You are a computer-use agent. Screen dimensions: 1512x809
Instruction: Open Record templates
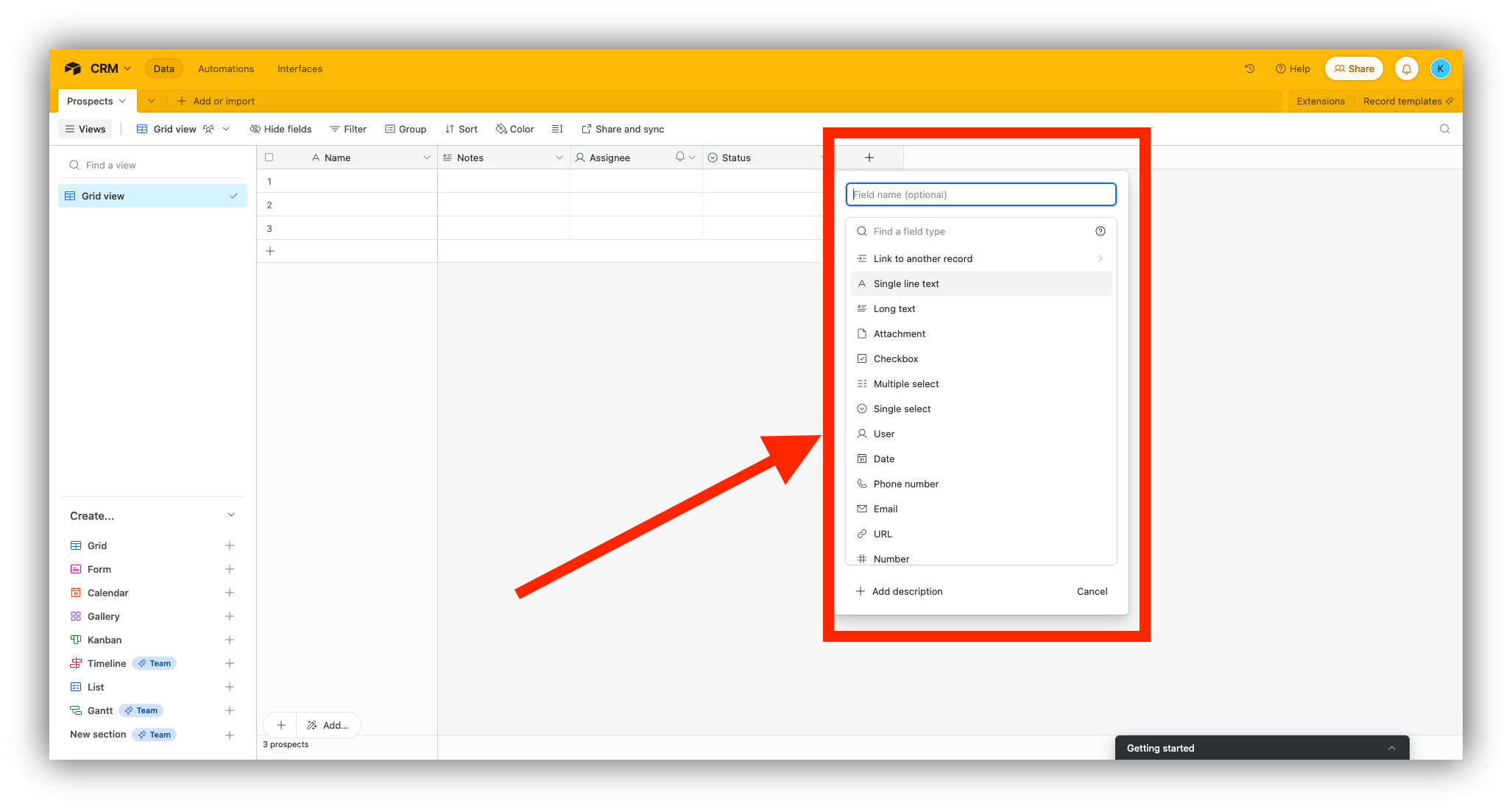[1407, 101]
